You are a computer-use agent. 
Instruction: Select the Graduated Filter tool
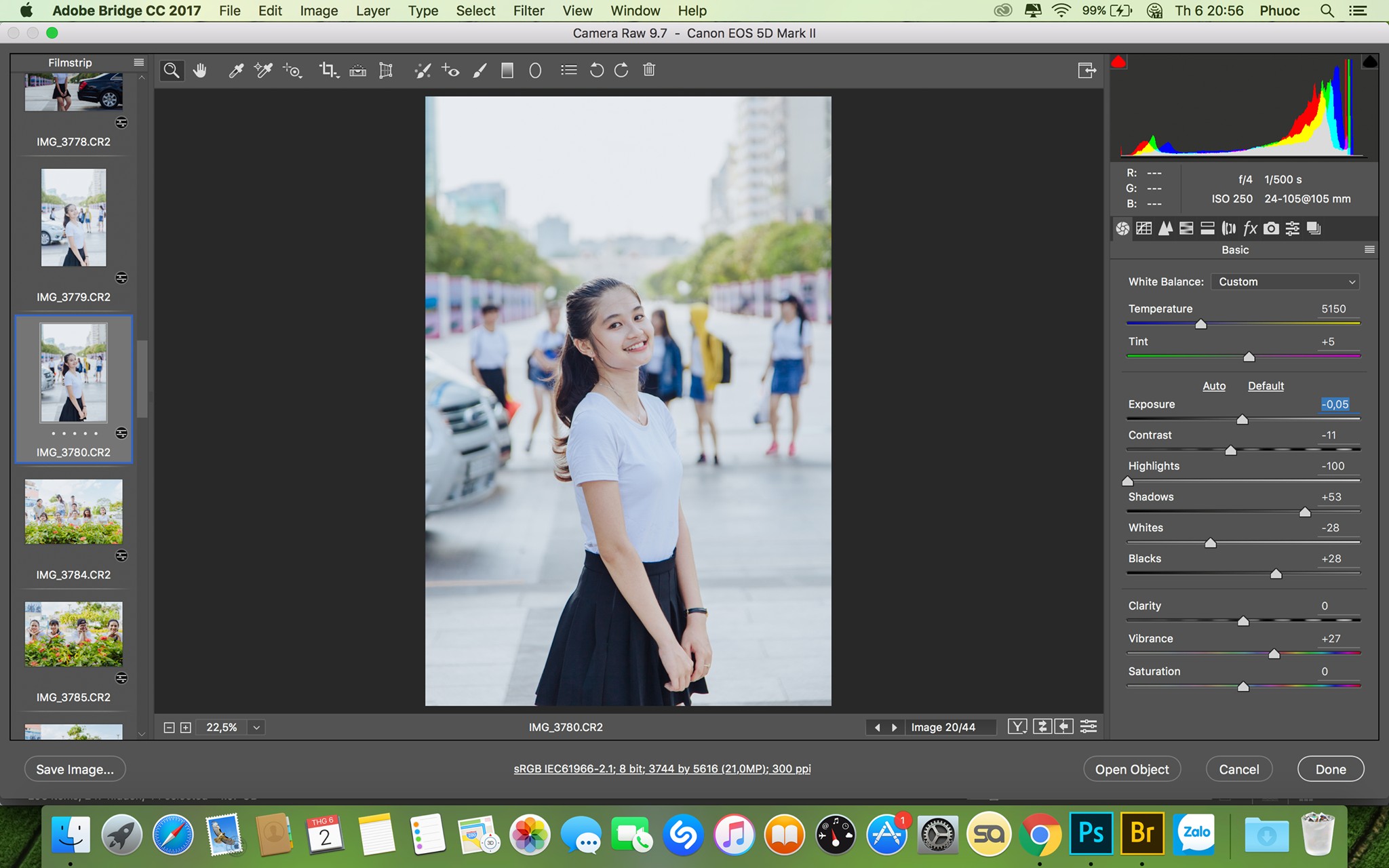click(x=507, y=70)
